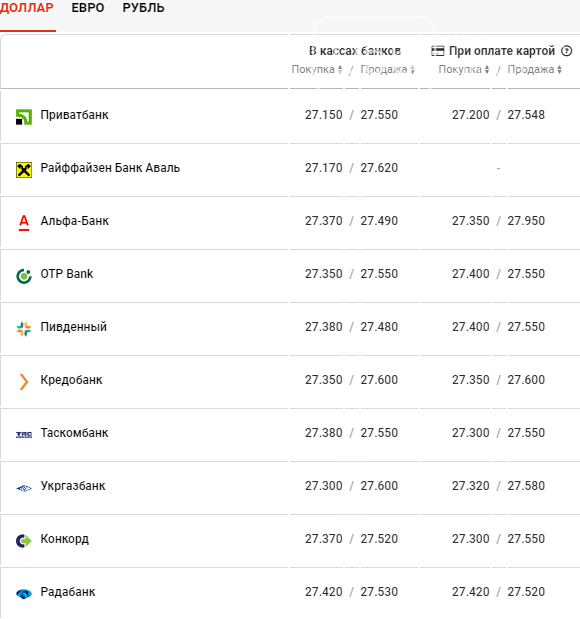Click the red Альфа-Банк logo icon
This screenshot has height=619, width=580.
[x=24, y=223]
